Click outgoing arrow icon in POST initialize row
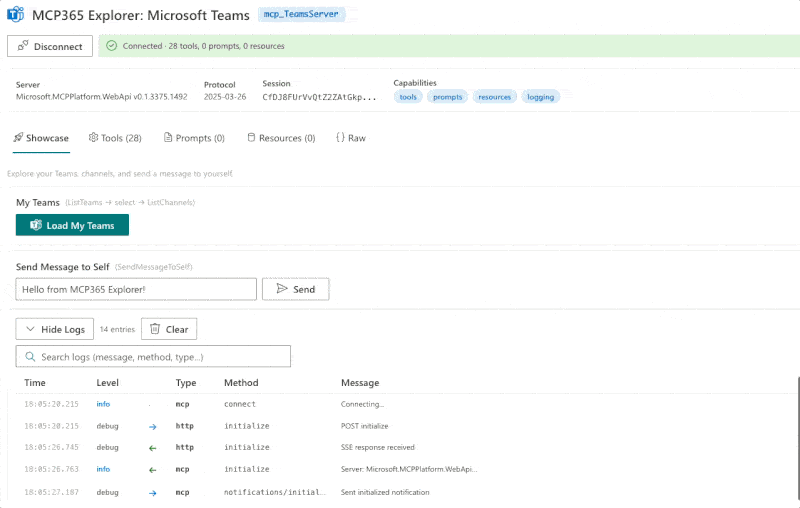The image size is (800, 508). pos(153,427)
